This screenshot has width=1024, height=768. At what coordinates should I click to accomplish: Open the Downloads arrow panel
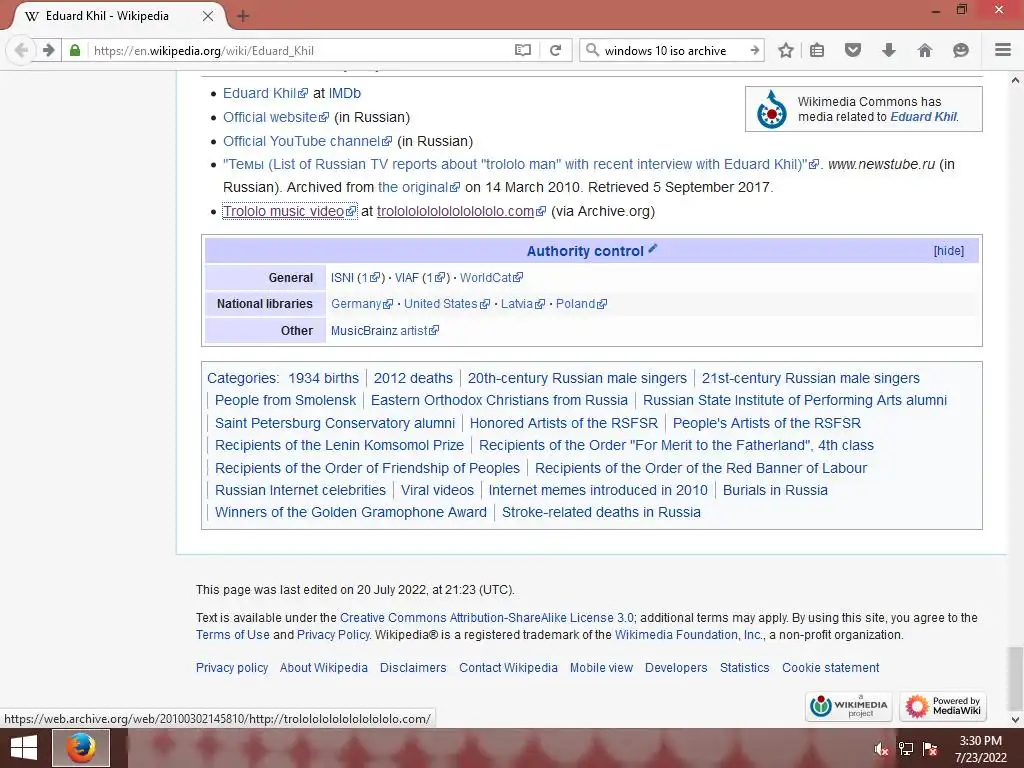[889, 50]
